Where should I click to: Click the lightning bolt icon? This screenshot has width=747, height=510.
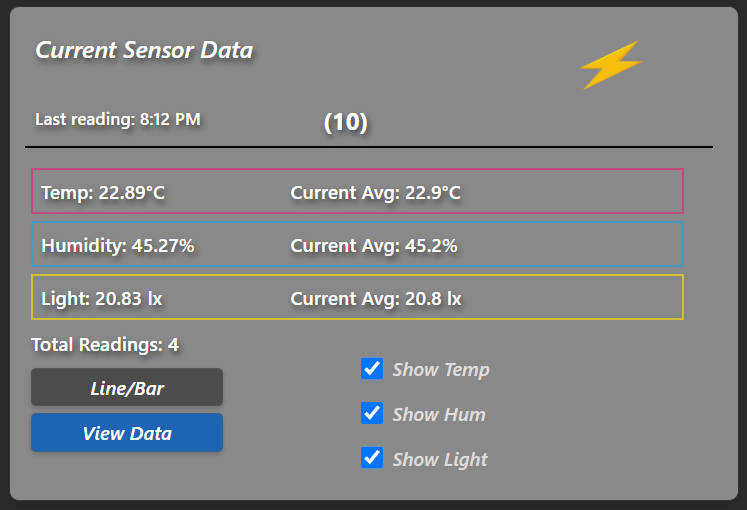[x=610, y=65]
